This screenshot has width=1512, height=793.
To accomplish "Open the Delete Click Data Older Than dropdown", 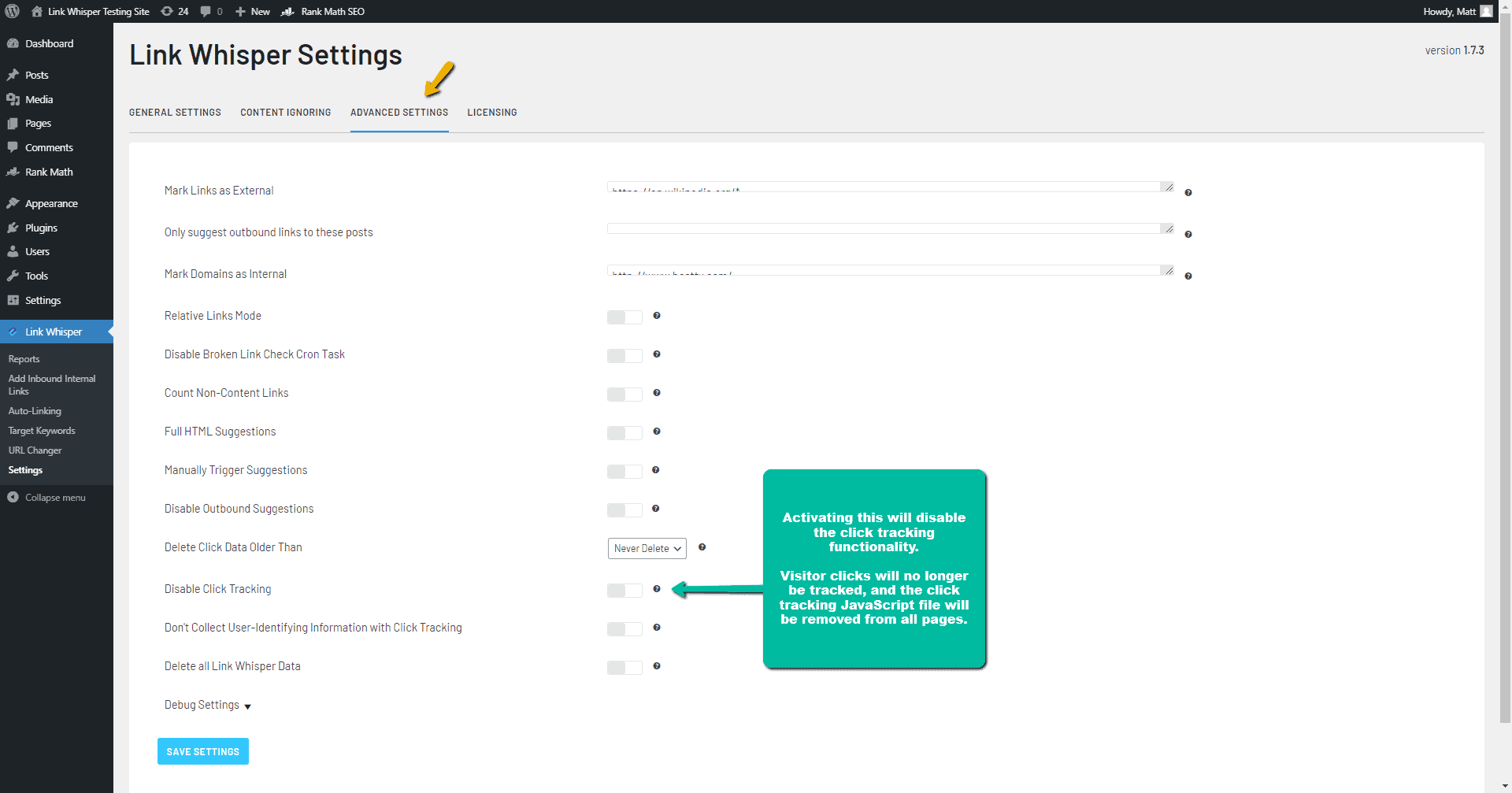I will coord(647,548).
